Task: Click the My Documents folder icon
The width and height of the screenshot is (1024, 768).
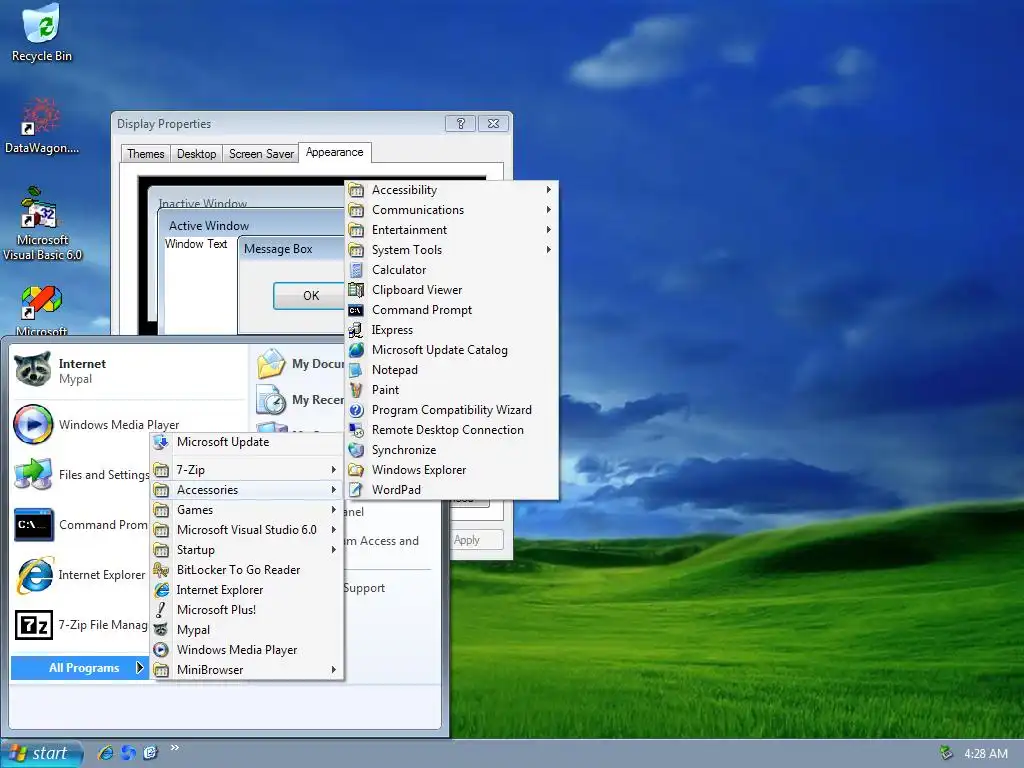Action: [x=271, y=364]
